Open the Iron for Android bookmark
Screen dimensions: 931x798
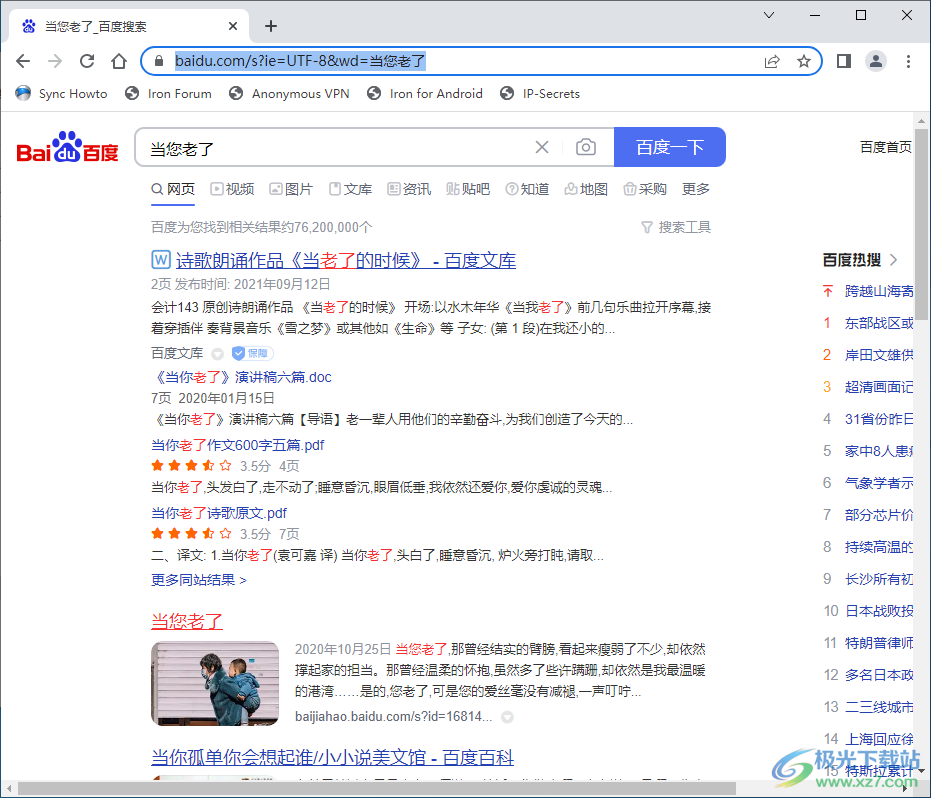[x=425, y=94]
